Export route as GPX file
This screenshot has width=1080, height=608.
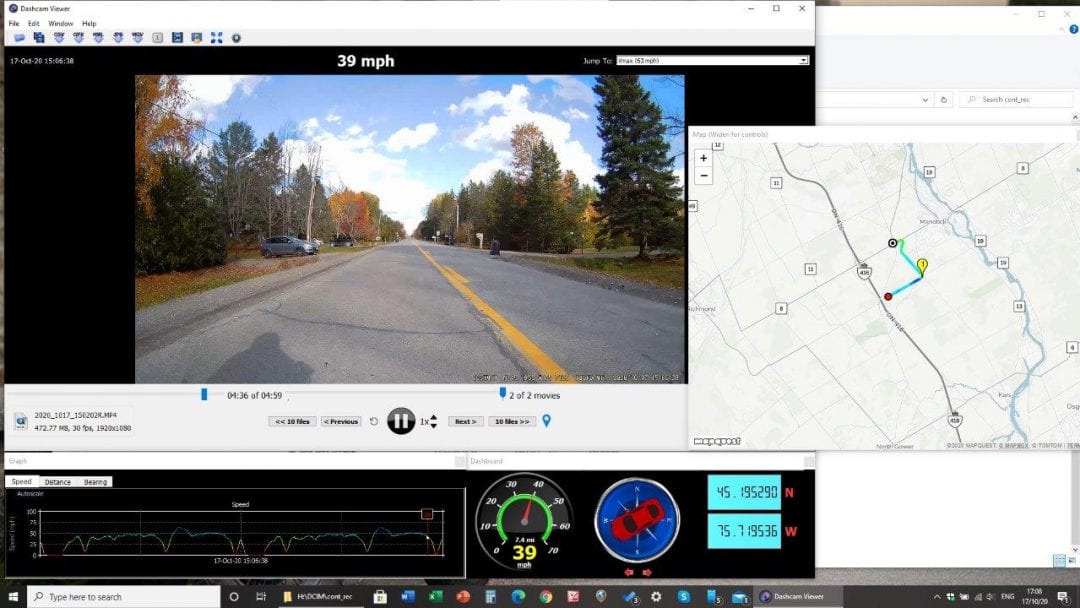[77, 38]
